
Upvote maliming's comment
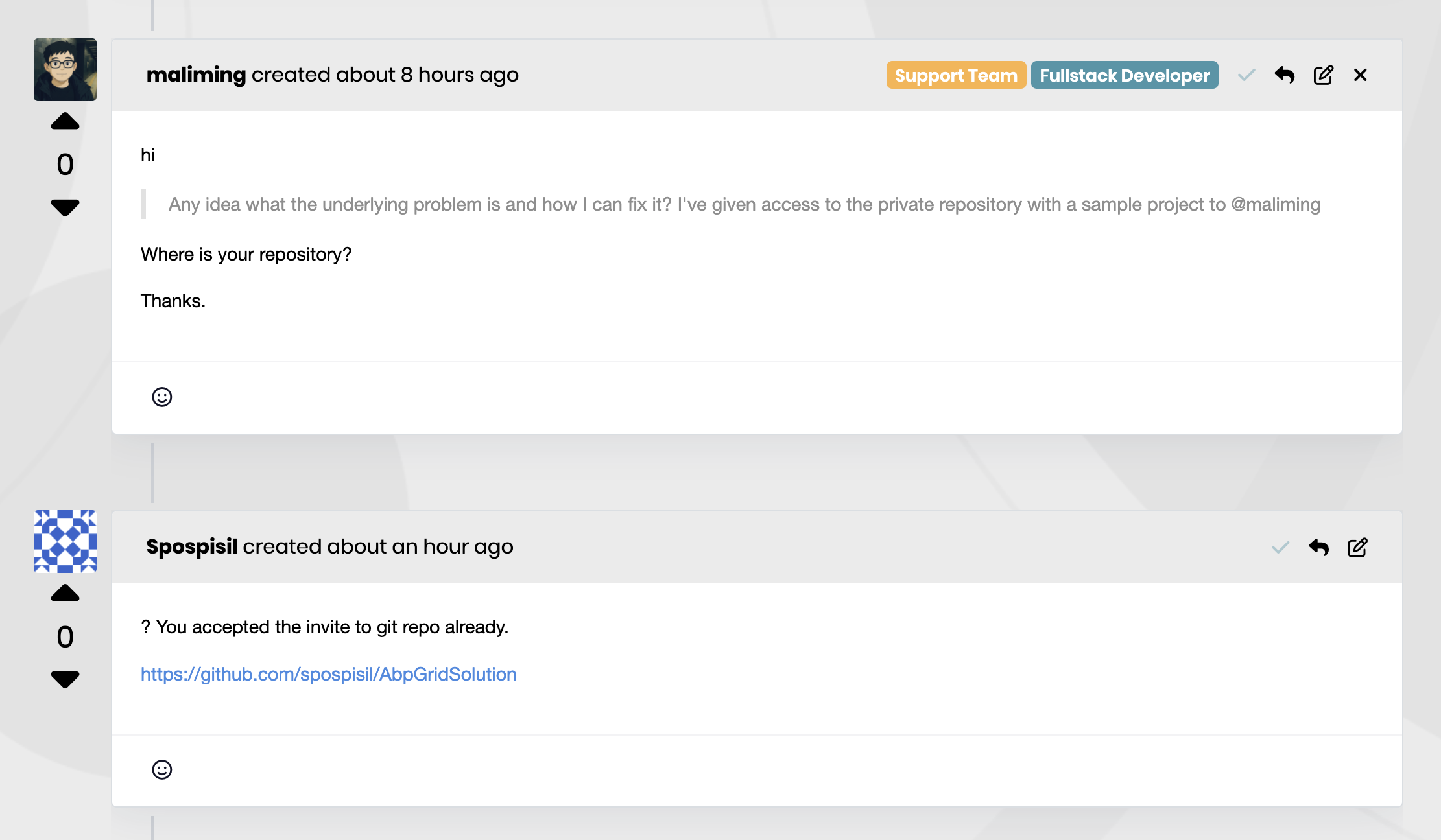[x=65, y=122]
